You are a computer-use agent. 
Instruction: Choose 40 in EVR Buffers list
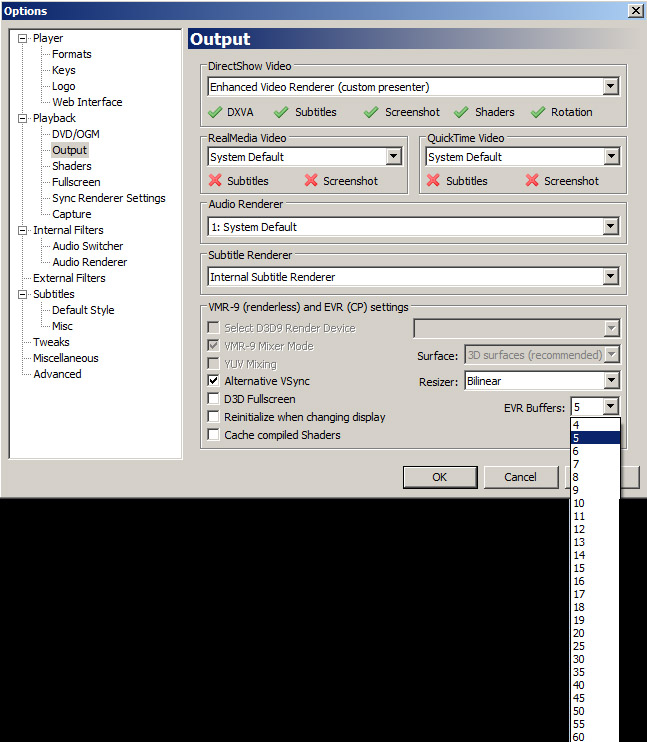(x=595, y=685)
